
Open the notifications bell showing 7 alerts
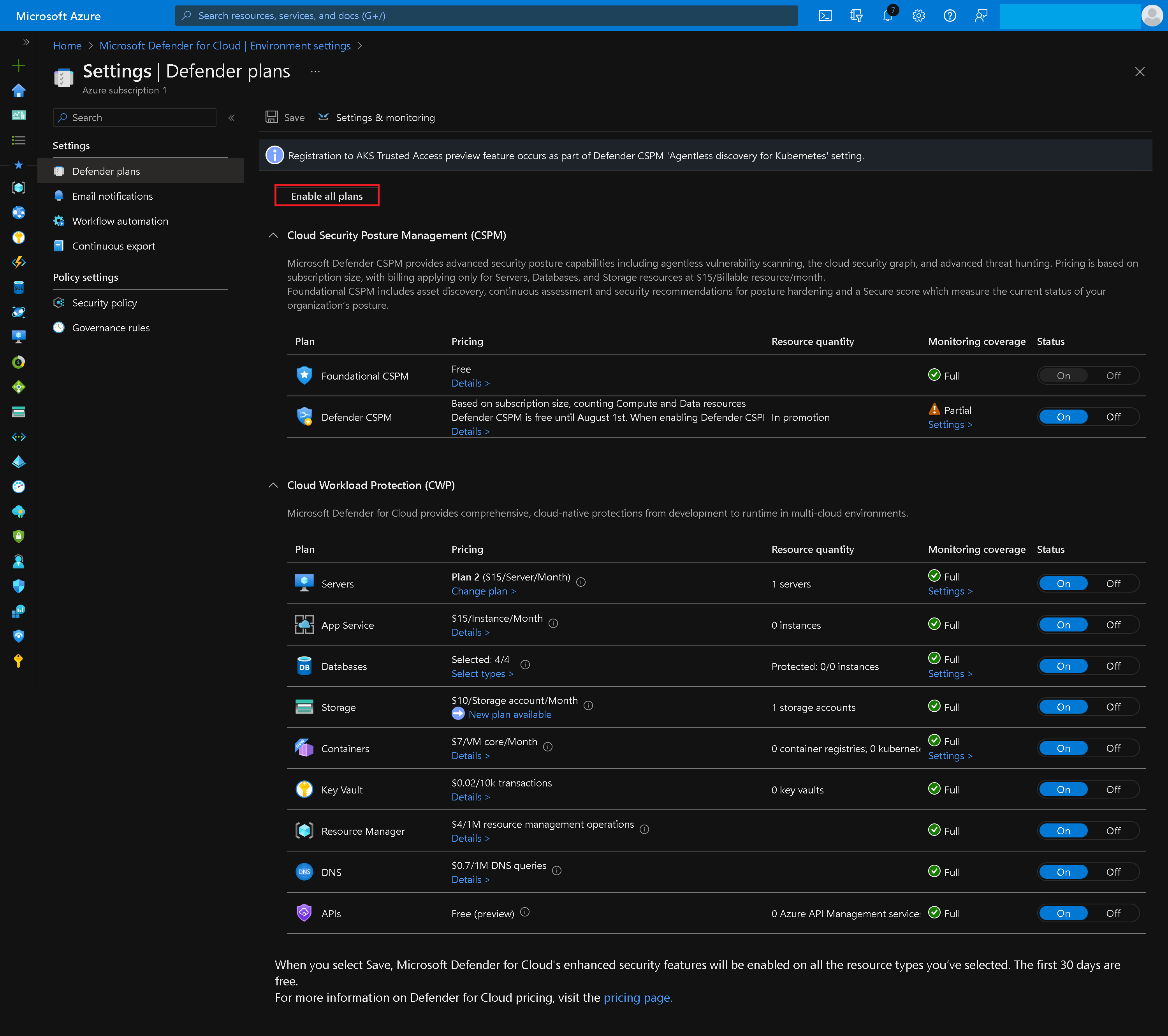[x=887, y=16]
